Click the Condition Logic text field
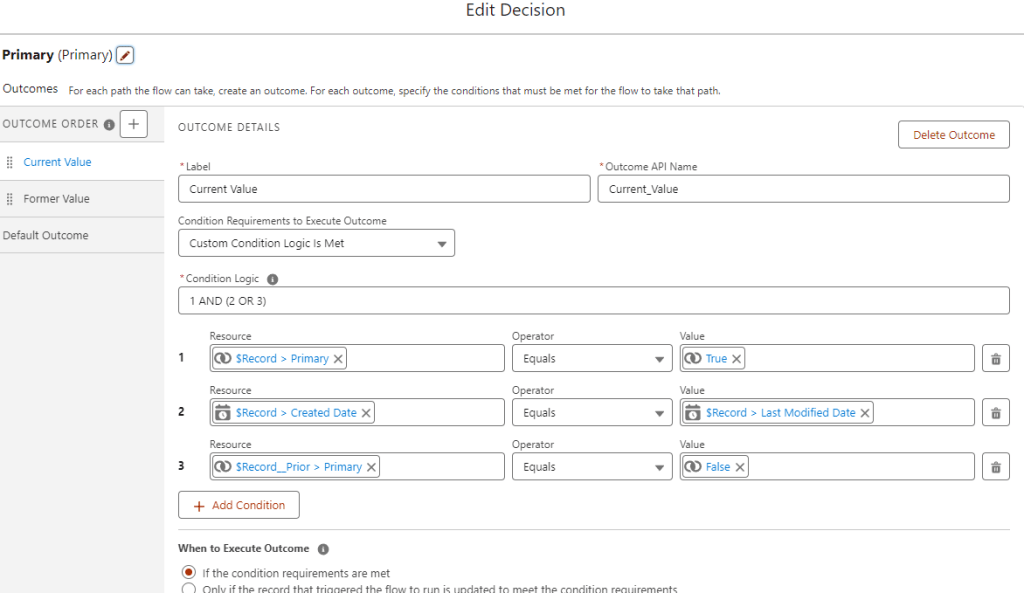This screenshot has width=1024, height=593. click(593, 301)
